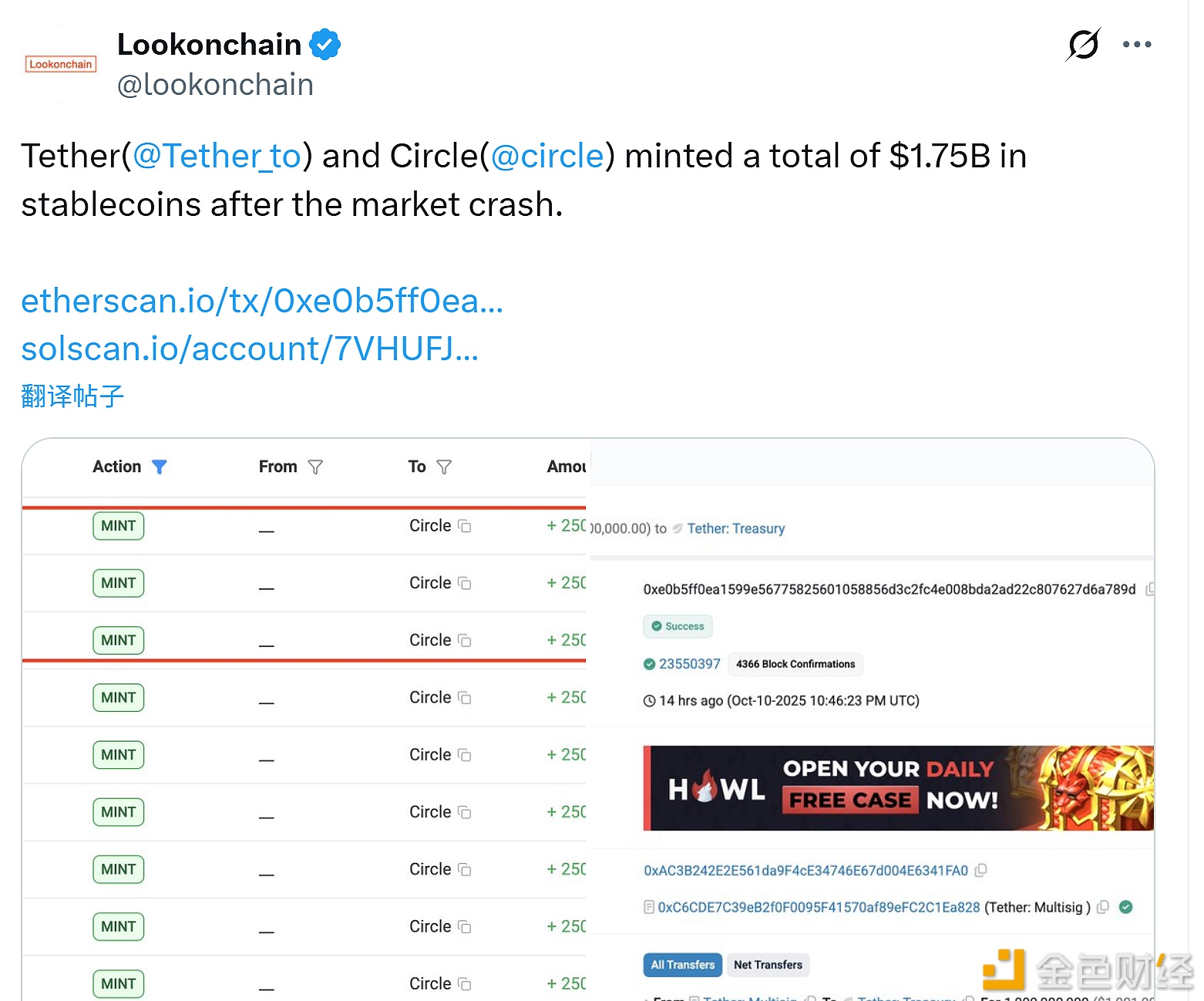Click the blue verified badge next to Lookonchain

point(325,45)
